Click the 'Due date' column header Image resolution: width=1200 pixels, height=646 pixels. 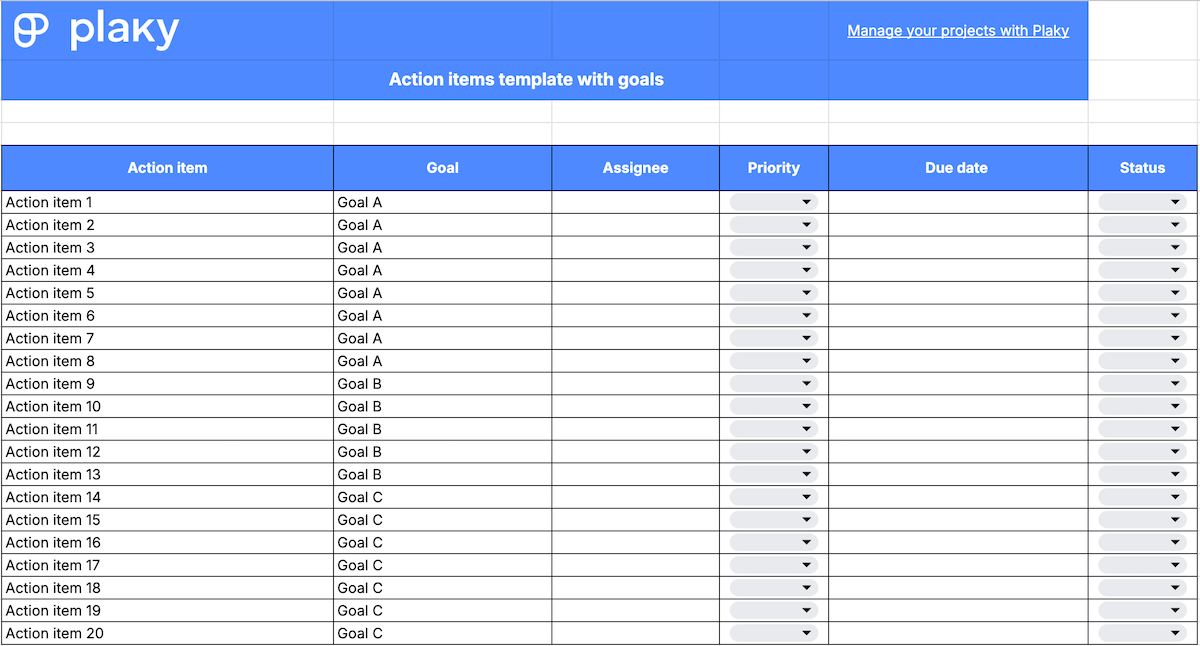956,167
